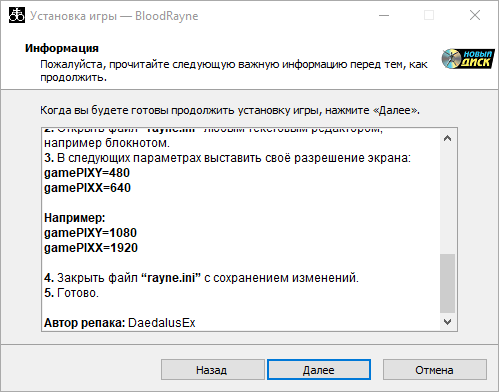Image resolution: width=499 pixels, height=392 pixels.
Task: Click the BloodRayne installer icon in title bar
Action: tap(17, 15)
